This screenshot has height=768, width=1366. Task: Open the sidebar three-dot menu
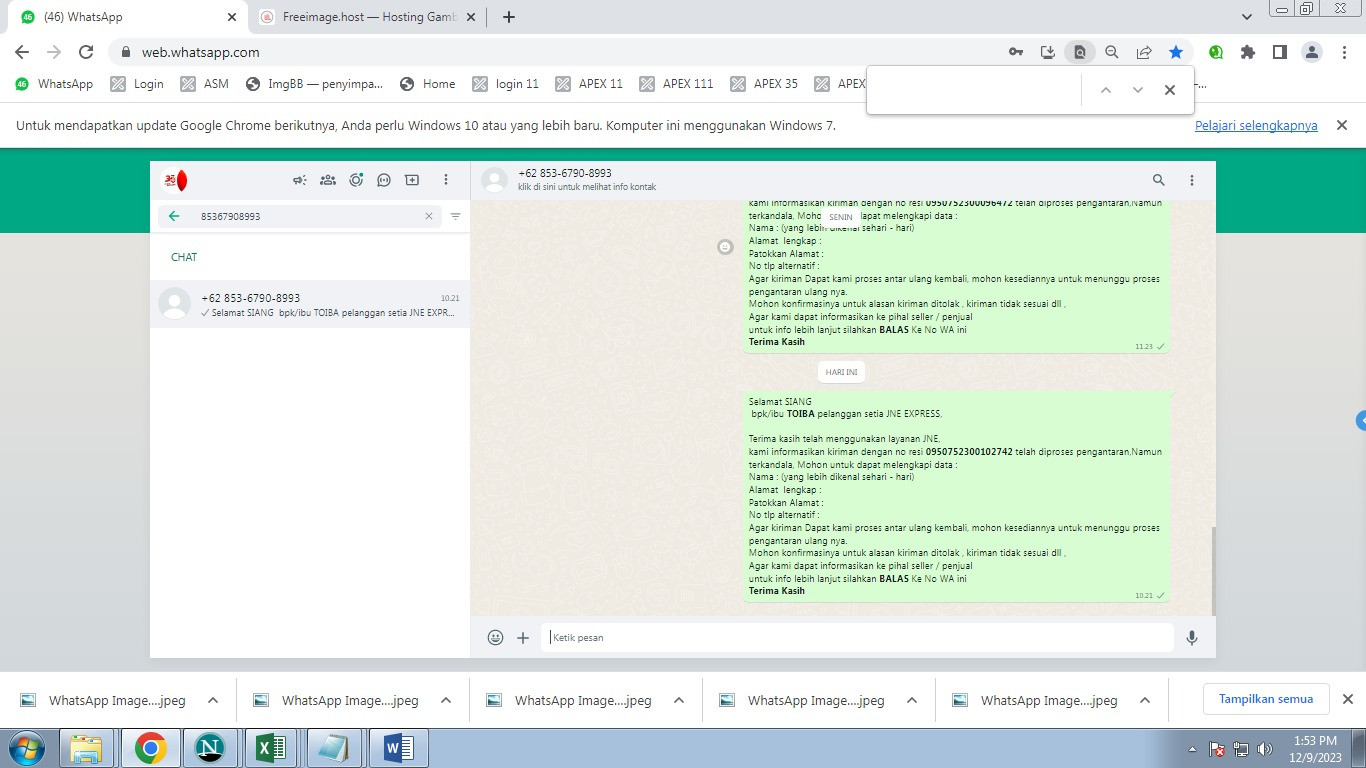click(x=446, y=180)
